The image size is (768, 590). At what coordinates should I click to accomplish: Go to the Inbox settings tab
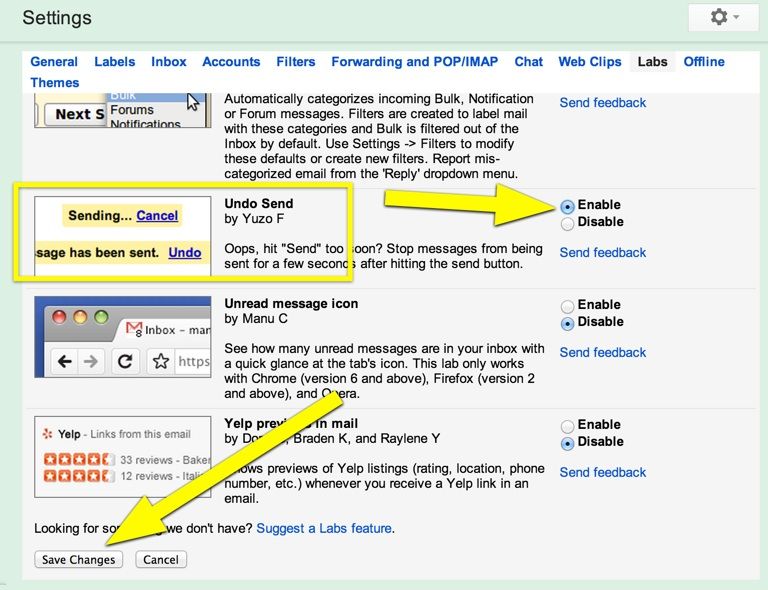click(x=169, y=62)
